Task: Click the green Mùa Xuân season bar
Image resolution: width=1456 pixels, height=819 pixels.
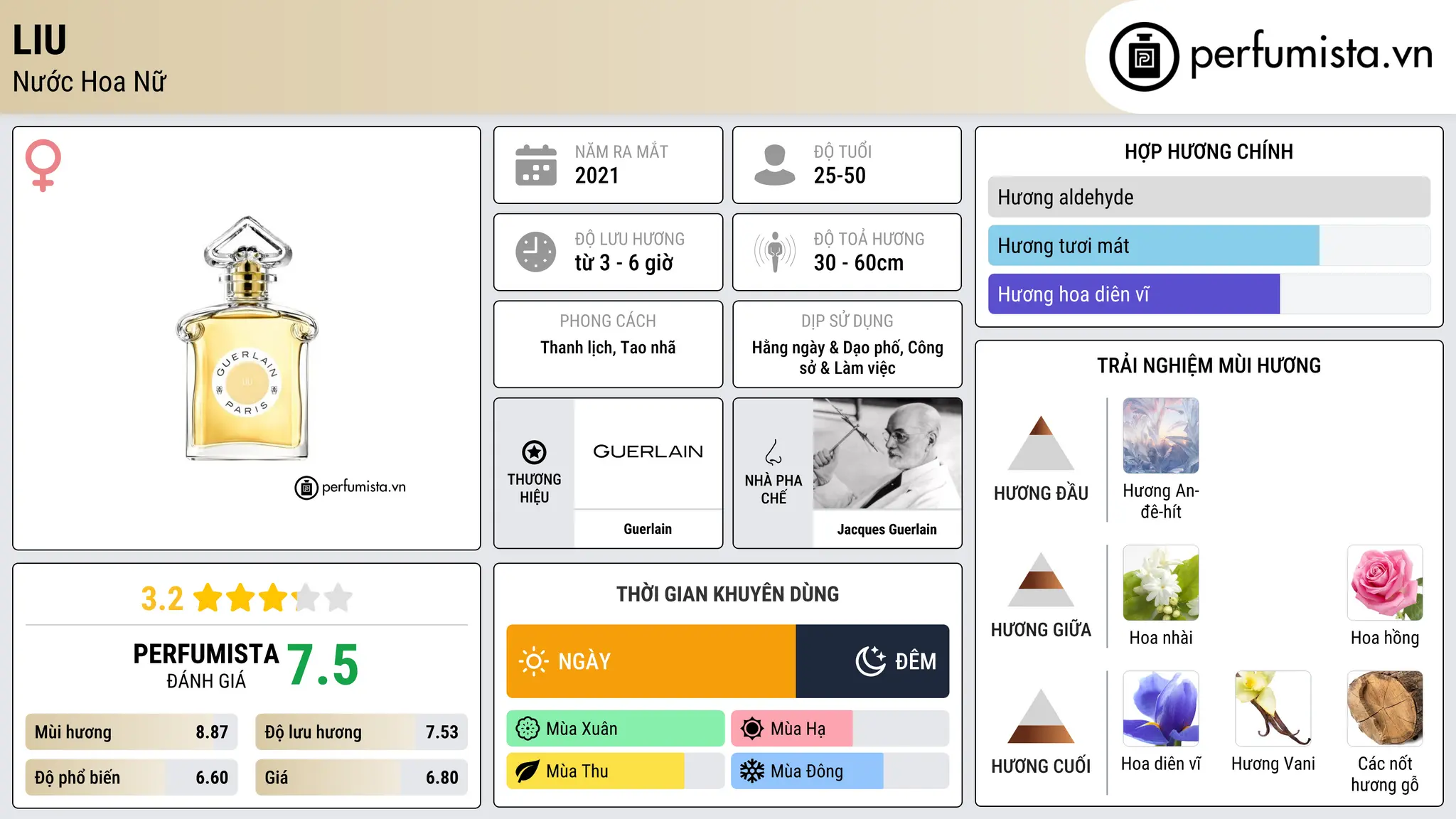Action: point(616,729)
